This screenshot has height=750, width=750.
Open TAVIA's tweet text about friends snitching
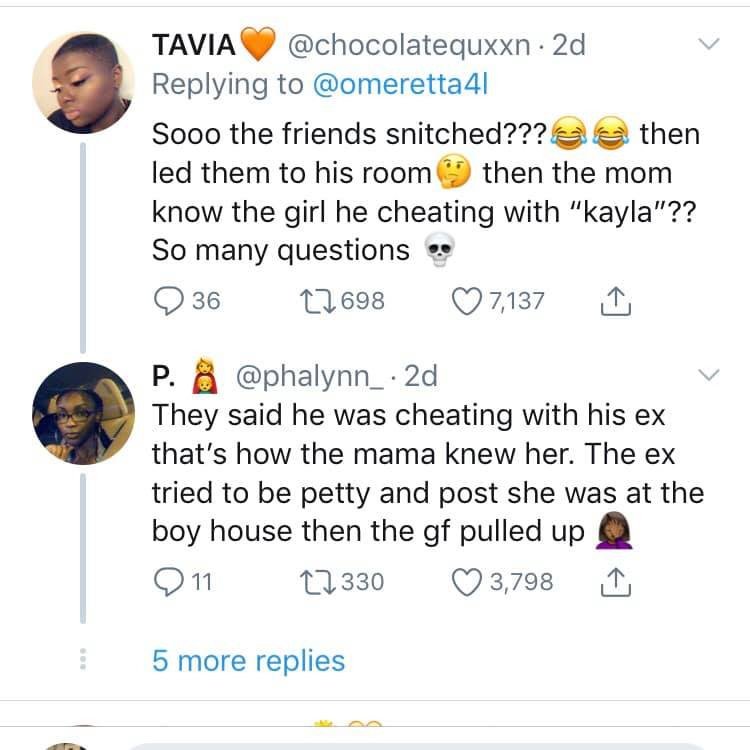point(426,192)
